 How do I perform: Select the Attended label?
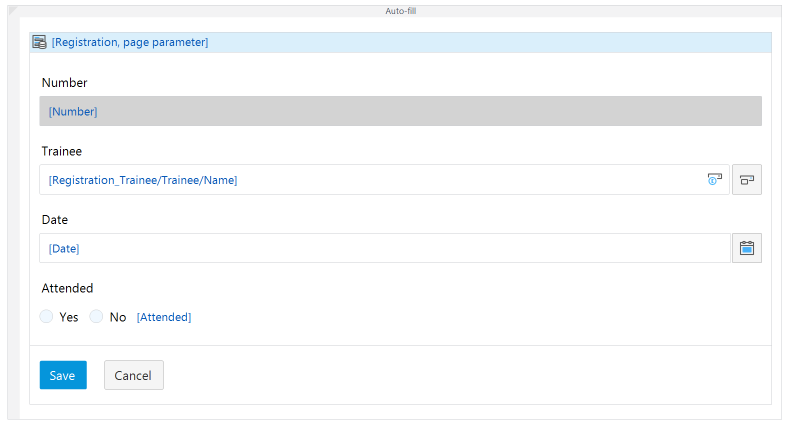tap(67, 288)
